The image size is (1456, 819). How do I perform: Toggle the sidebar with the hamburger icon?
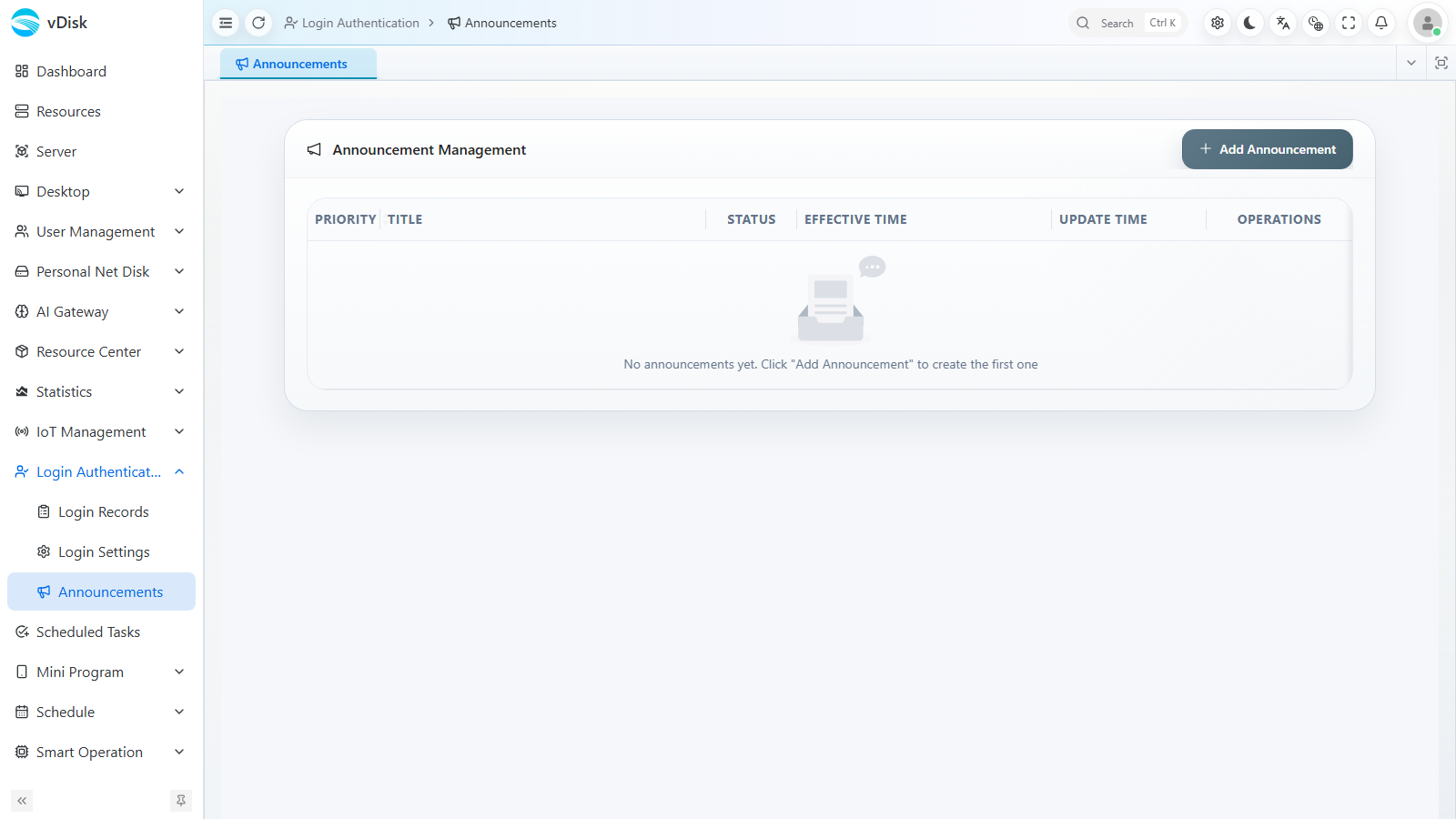point(226,23)
